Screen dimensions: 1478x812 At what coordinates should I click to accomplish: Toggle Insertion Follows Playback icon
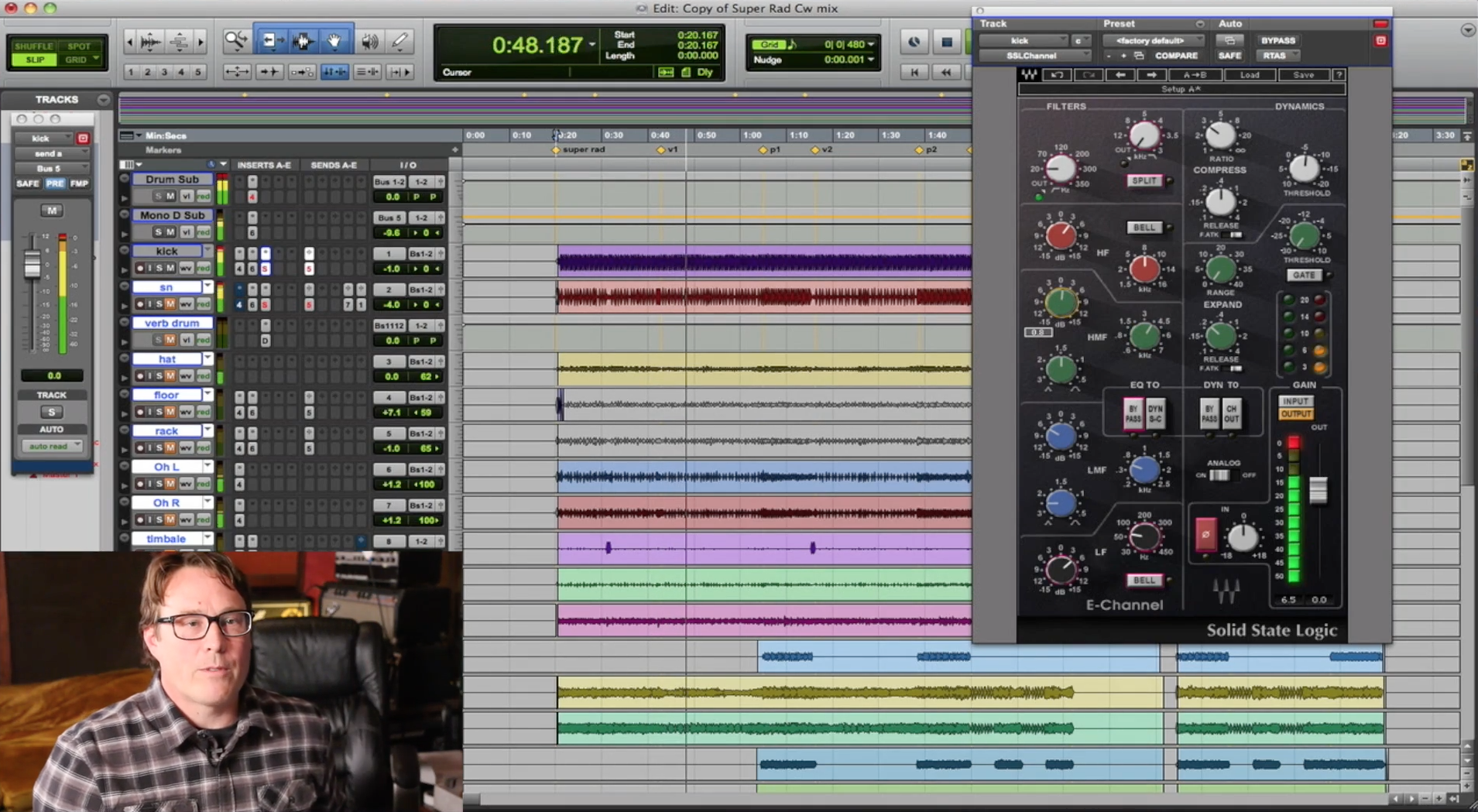coord(400,72)
